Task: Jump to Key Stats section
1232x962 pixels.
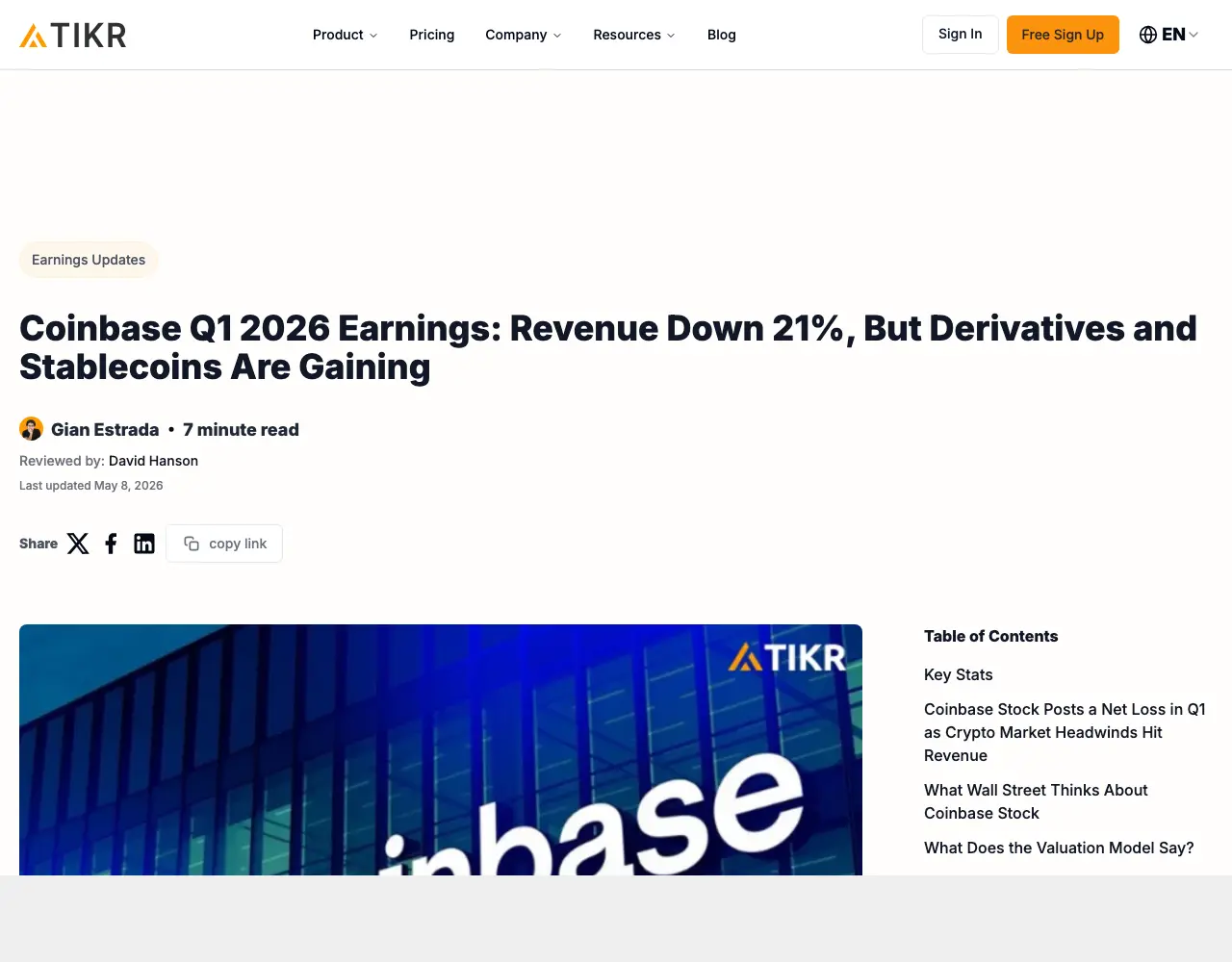Action: tap(958, 674)
